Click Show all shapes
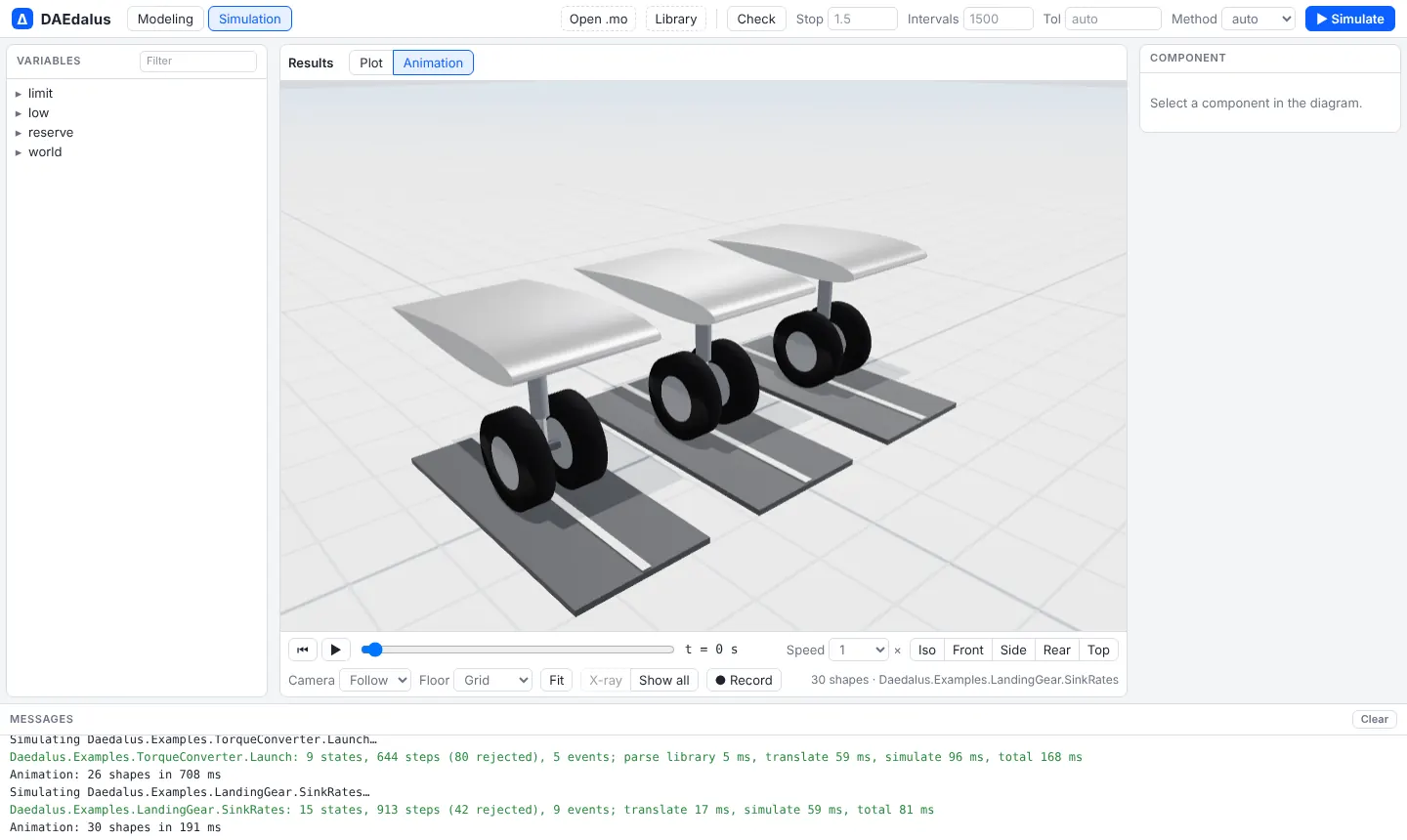Screen dimensions: 1407x840 point(664,680)
